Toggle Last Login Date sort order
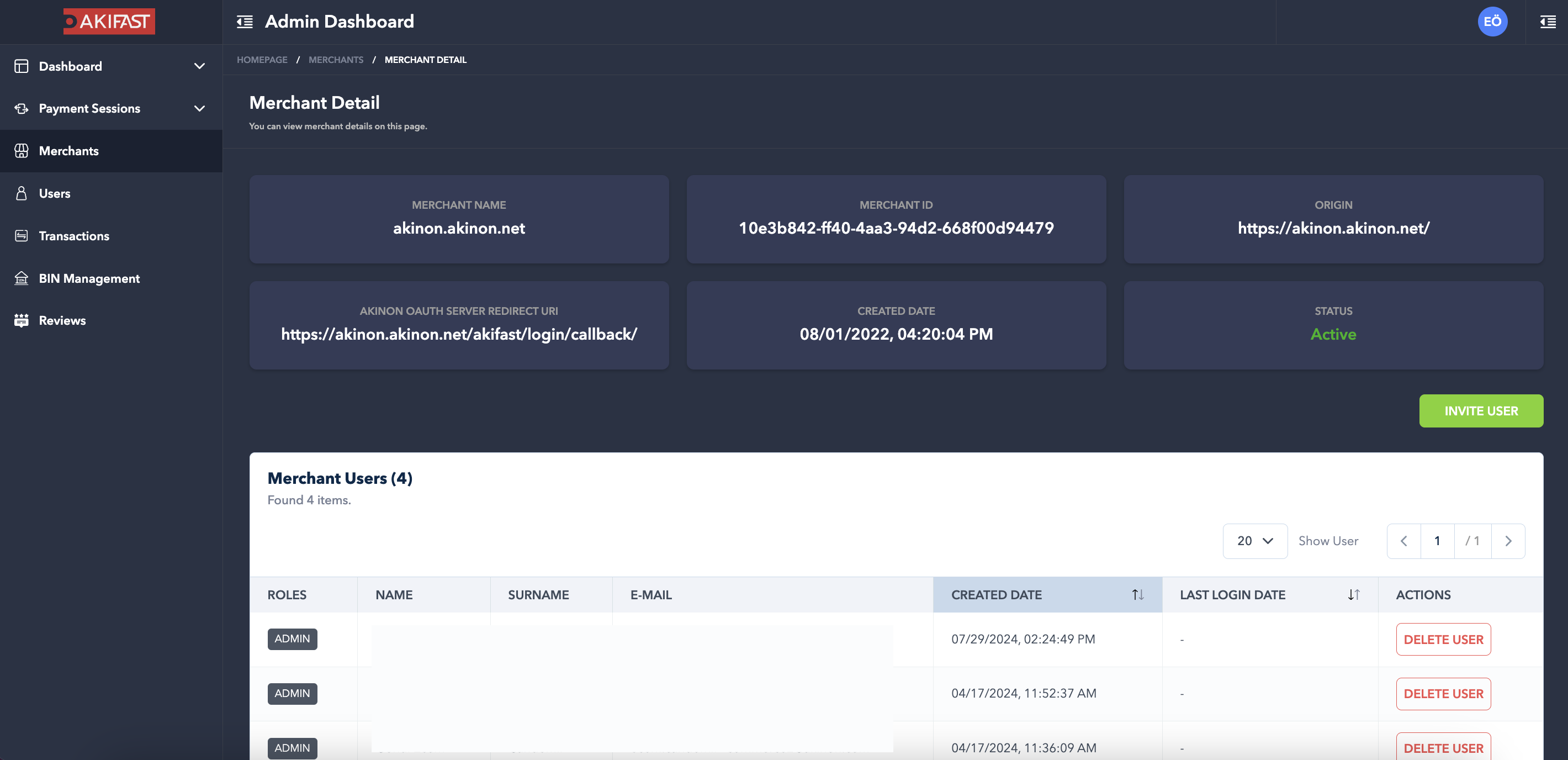1568x760 pixels. coord(1353,595)
